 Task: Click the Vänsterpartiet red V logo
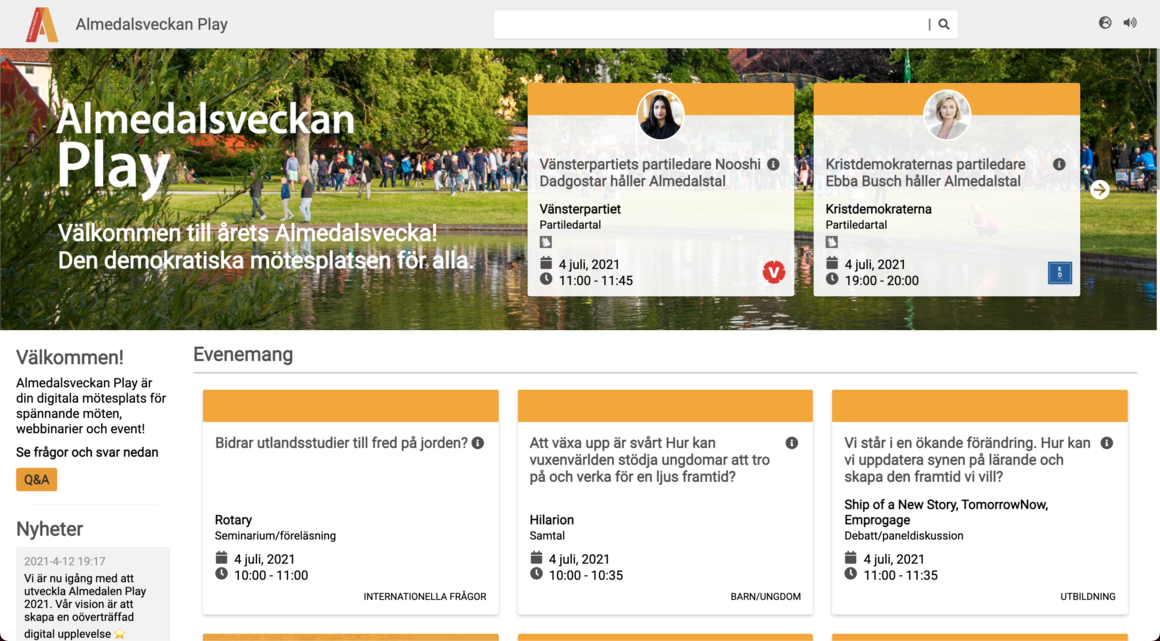pyautogui.click(x=774, y=272)
